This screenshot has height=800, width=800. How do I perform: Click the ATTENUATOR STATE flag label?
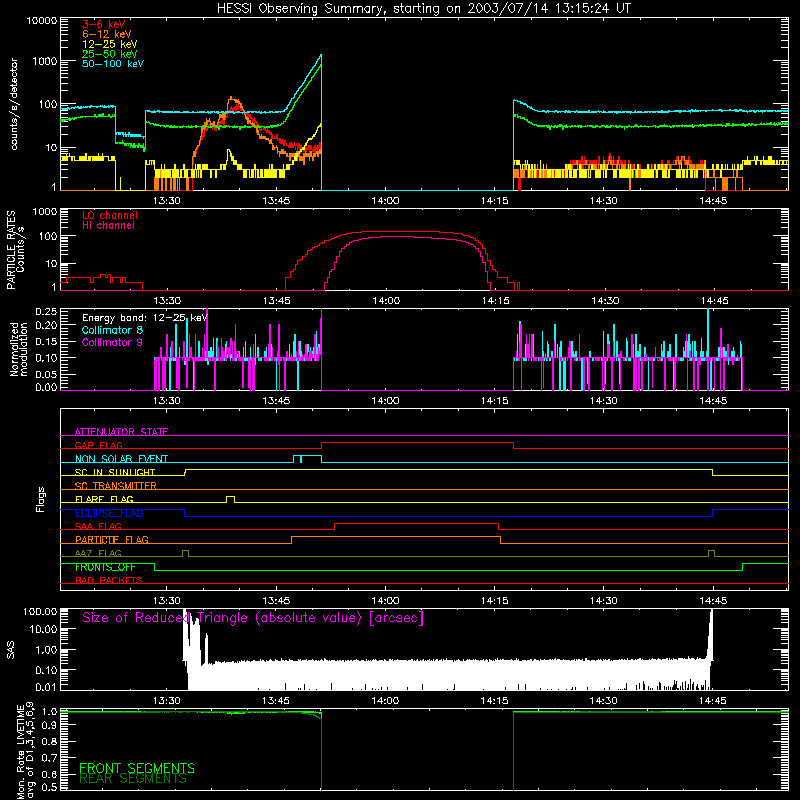[x=121, y=432]
